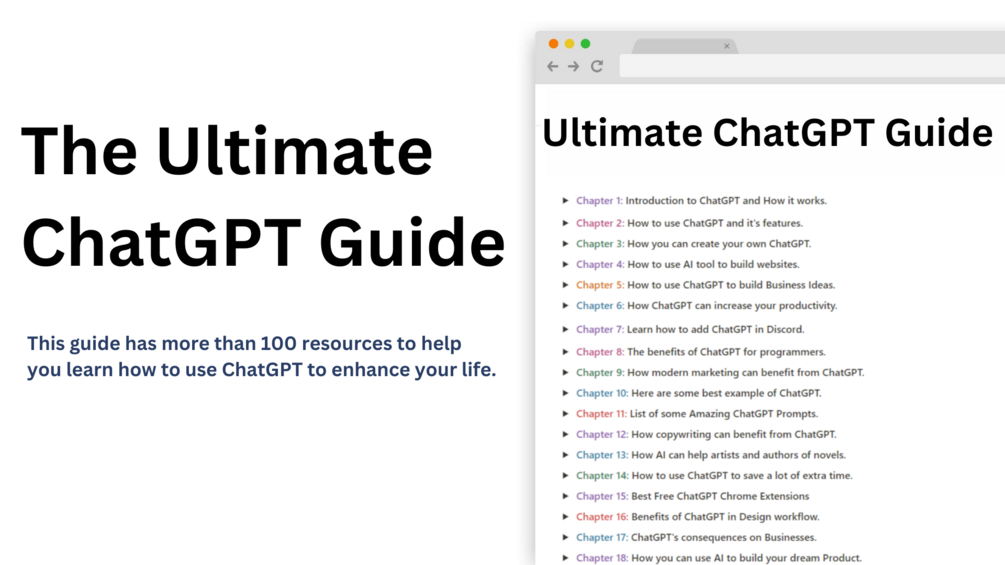The image size is (1005, 565).
Task: Reload the page with the refresh icon
Action: point(597,66)
